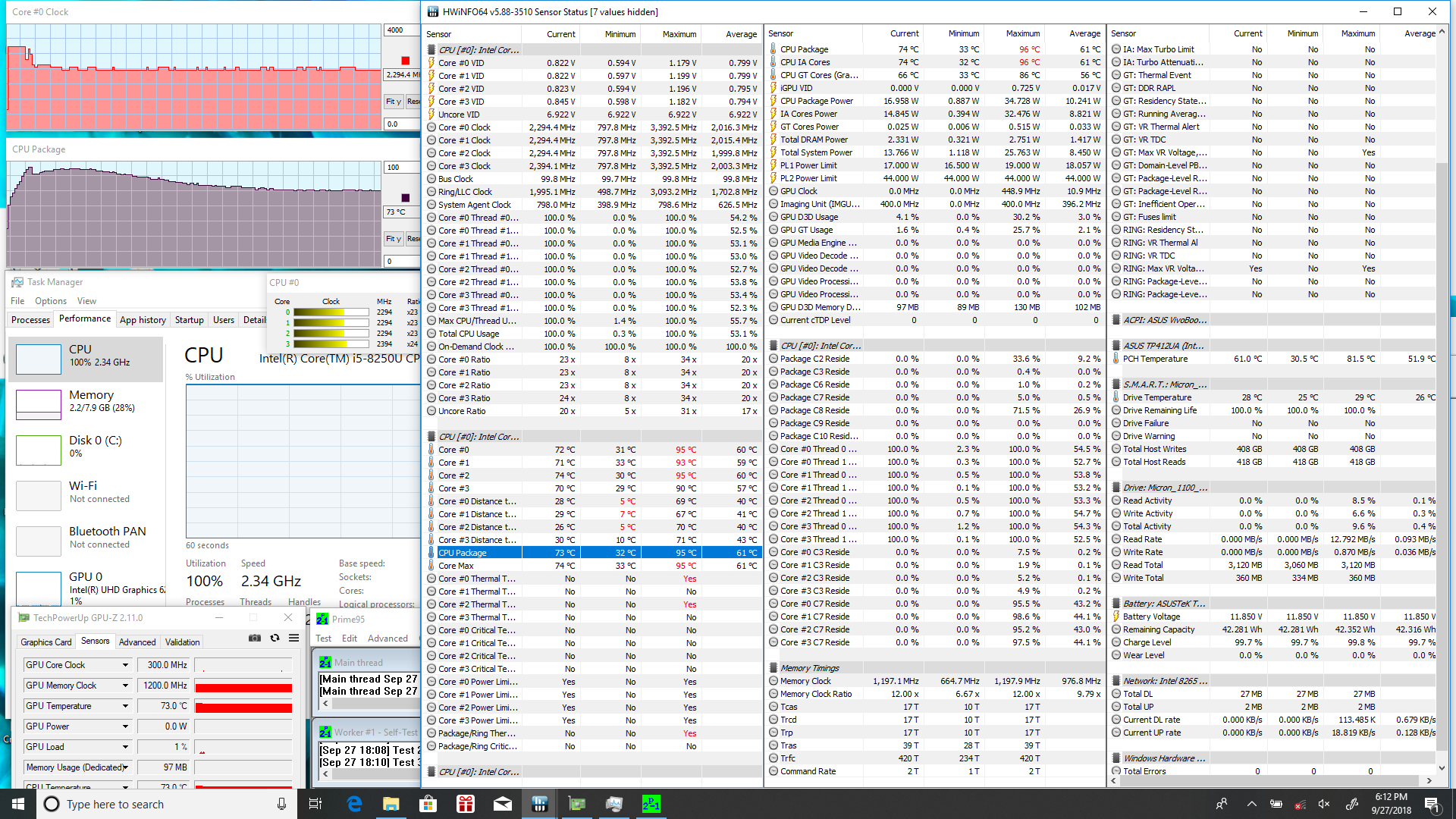Switch to the Graphics Card tab

[46, 642]
